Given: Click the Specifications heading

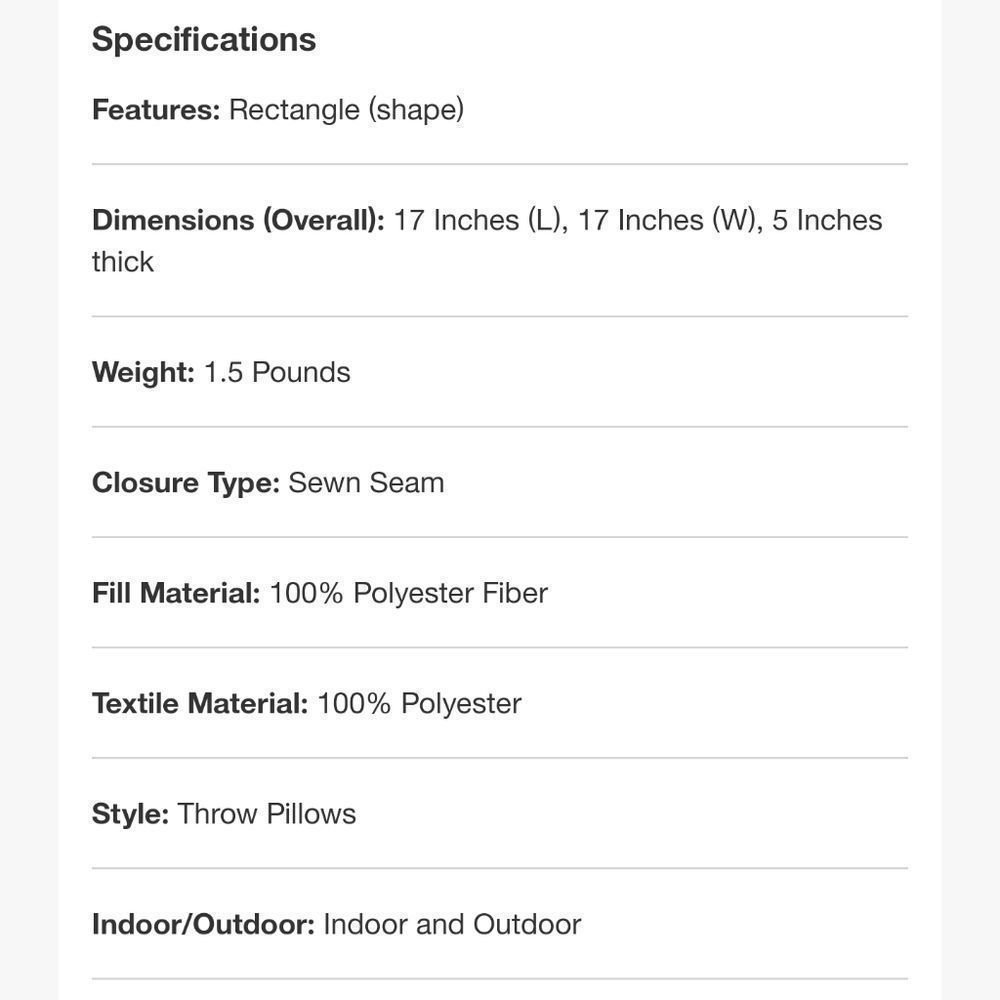Looking at the screenshot, I should [203, 40].
